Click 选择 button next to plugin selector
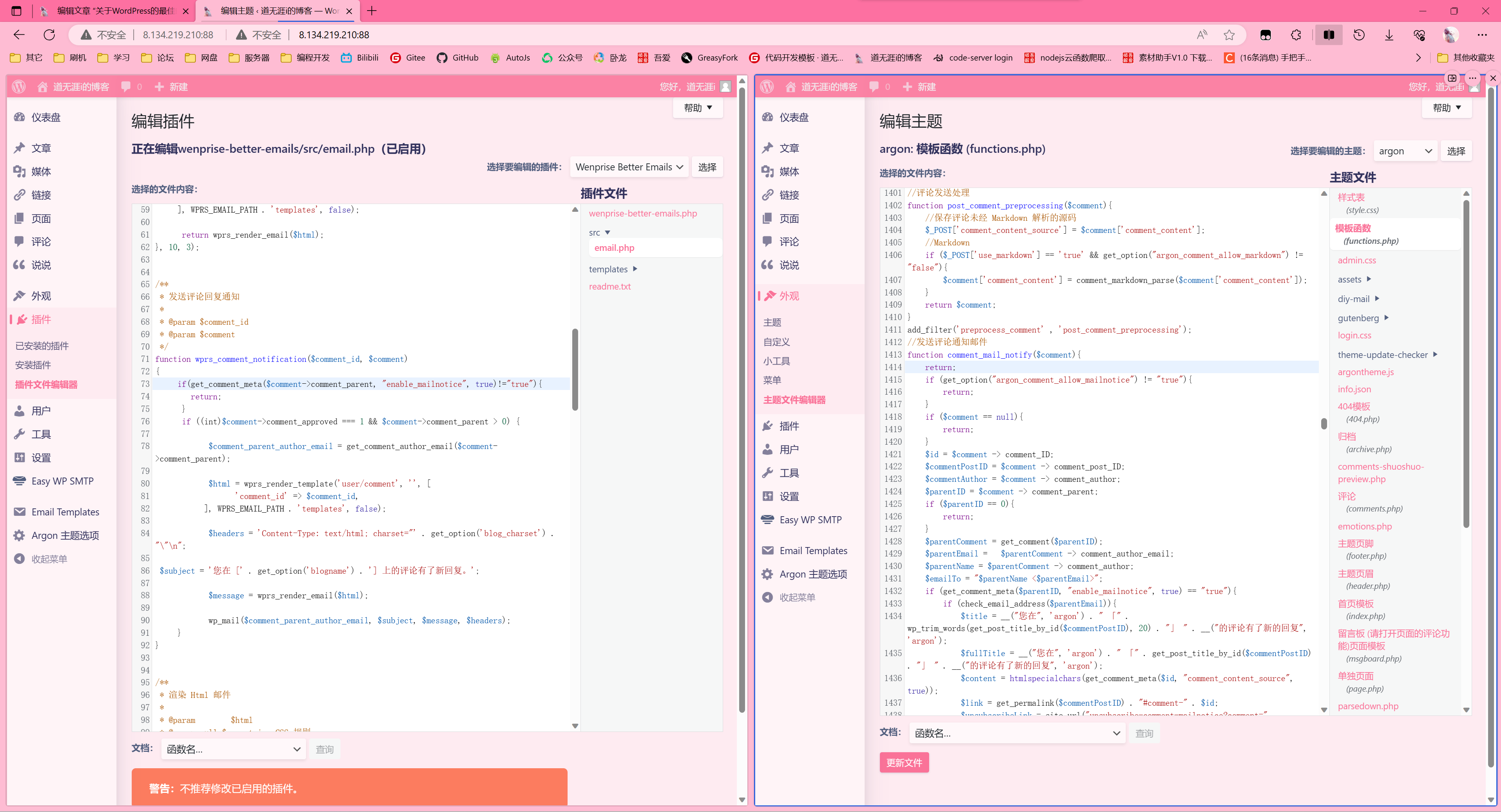Viewport: 1501px width, 812px height. (x=707, y=167)
